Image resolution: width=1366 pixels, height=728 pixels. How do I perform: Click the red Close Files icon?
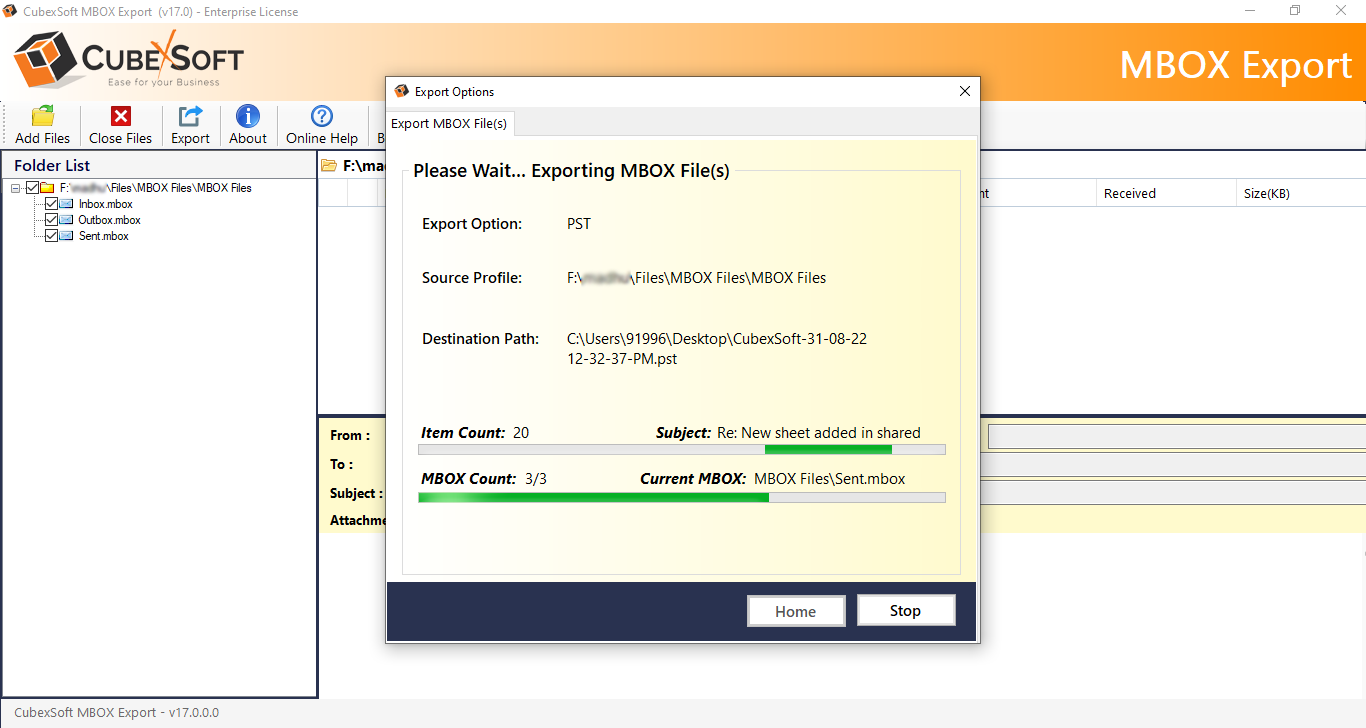tap(120, 116)
